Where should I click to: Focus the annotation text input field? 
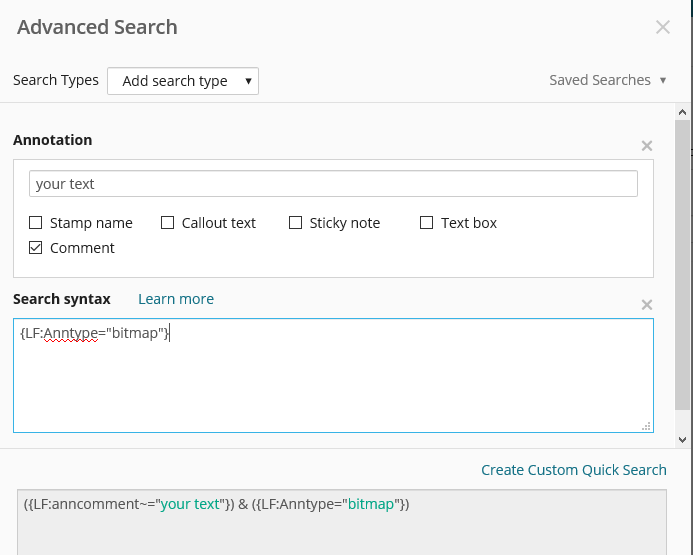(333, 183)
